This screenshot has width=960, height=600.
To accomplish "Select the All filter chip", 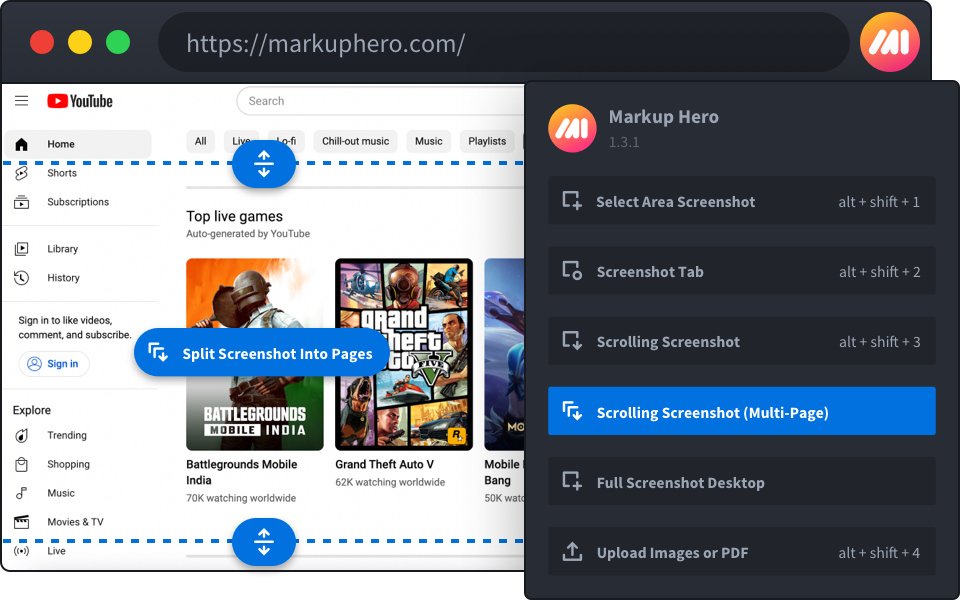I will click(x=200, y=141).
